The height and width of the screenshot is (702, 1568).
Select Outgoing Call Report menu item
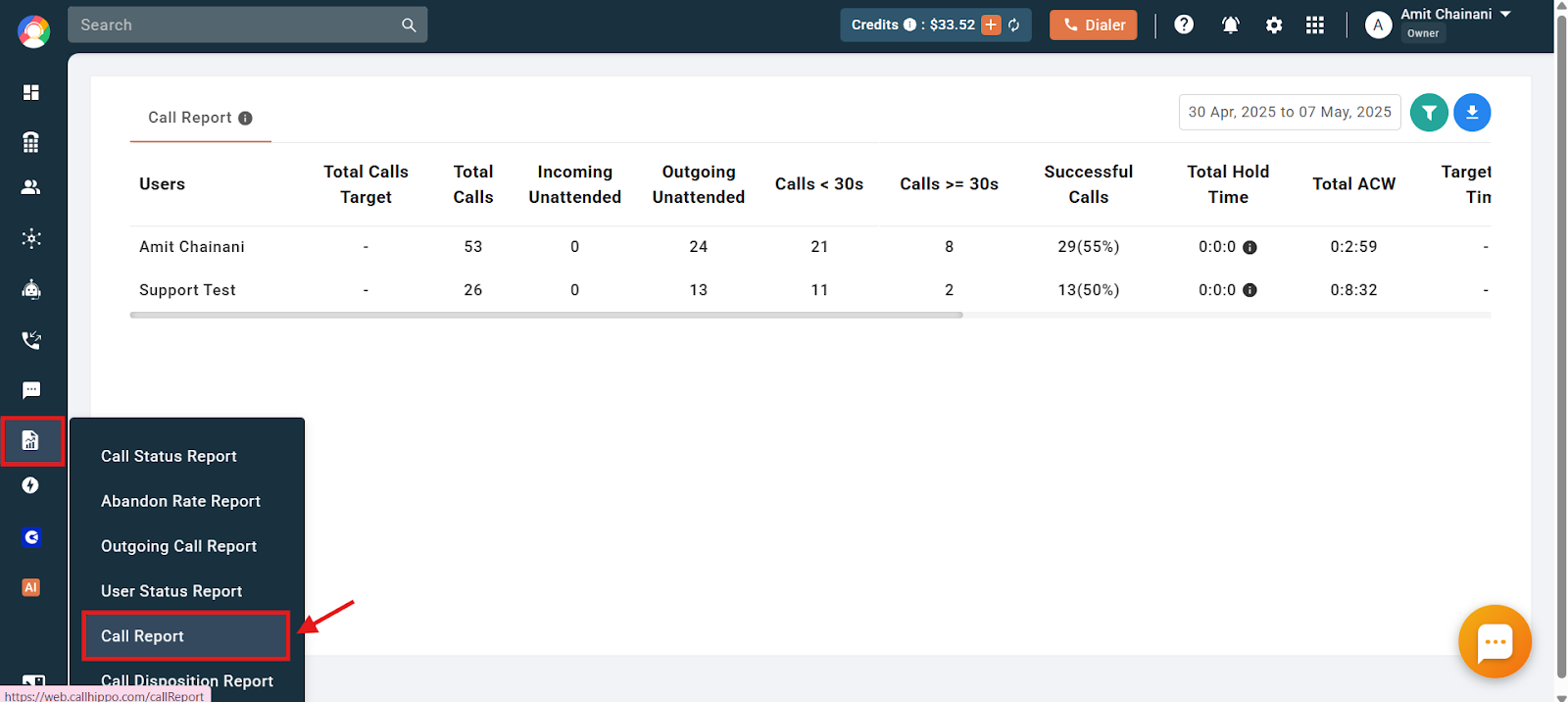178,546
